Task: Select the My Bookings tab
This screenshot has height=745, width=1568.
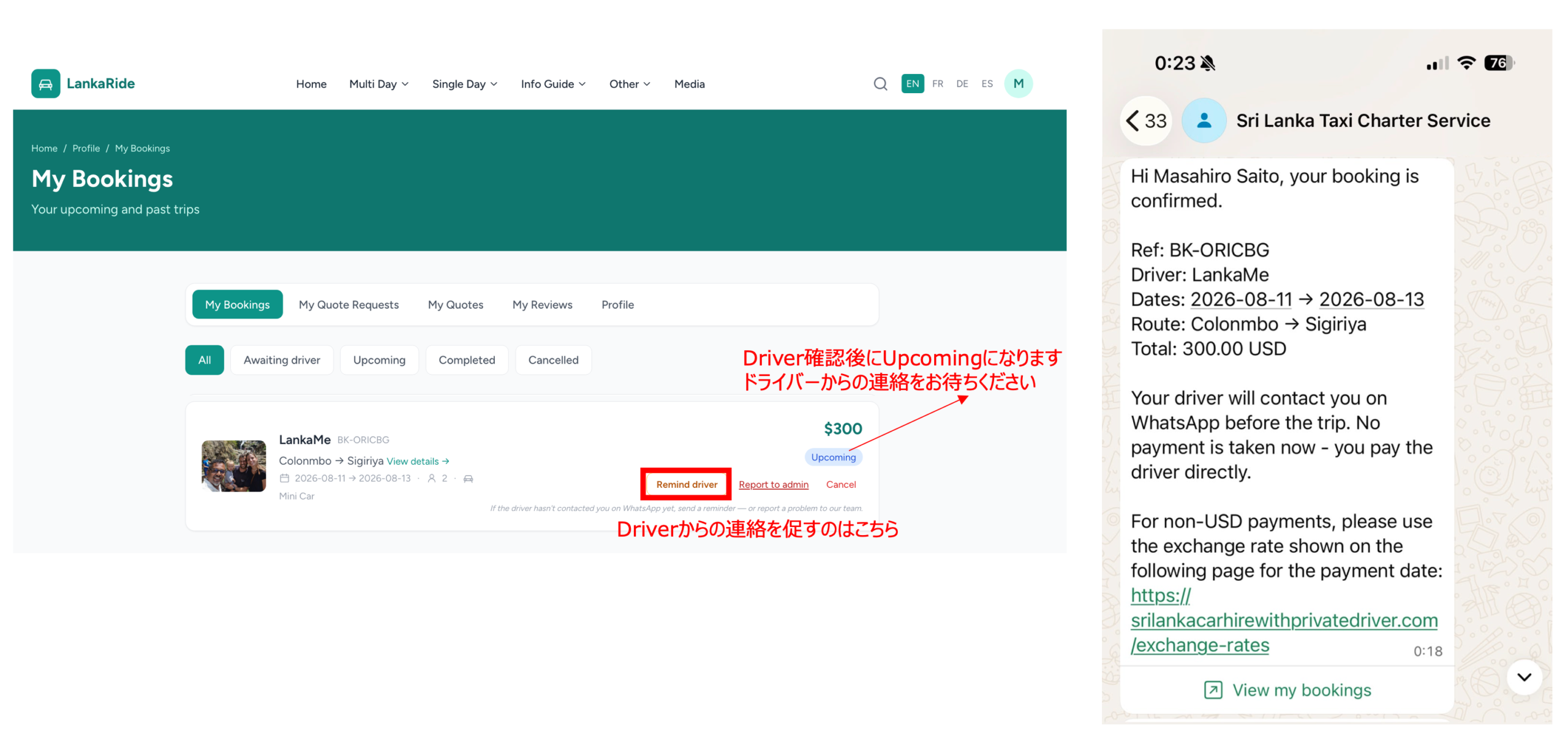Action: tap(237, 304)
